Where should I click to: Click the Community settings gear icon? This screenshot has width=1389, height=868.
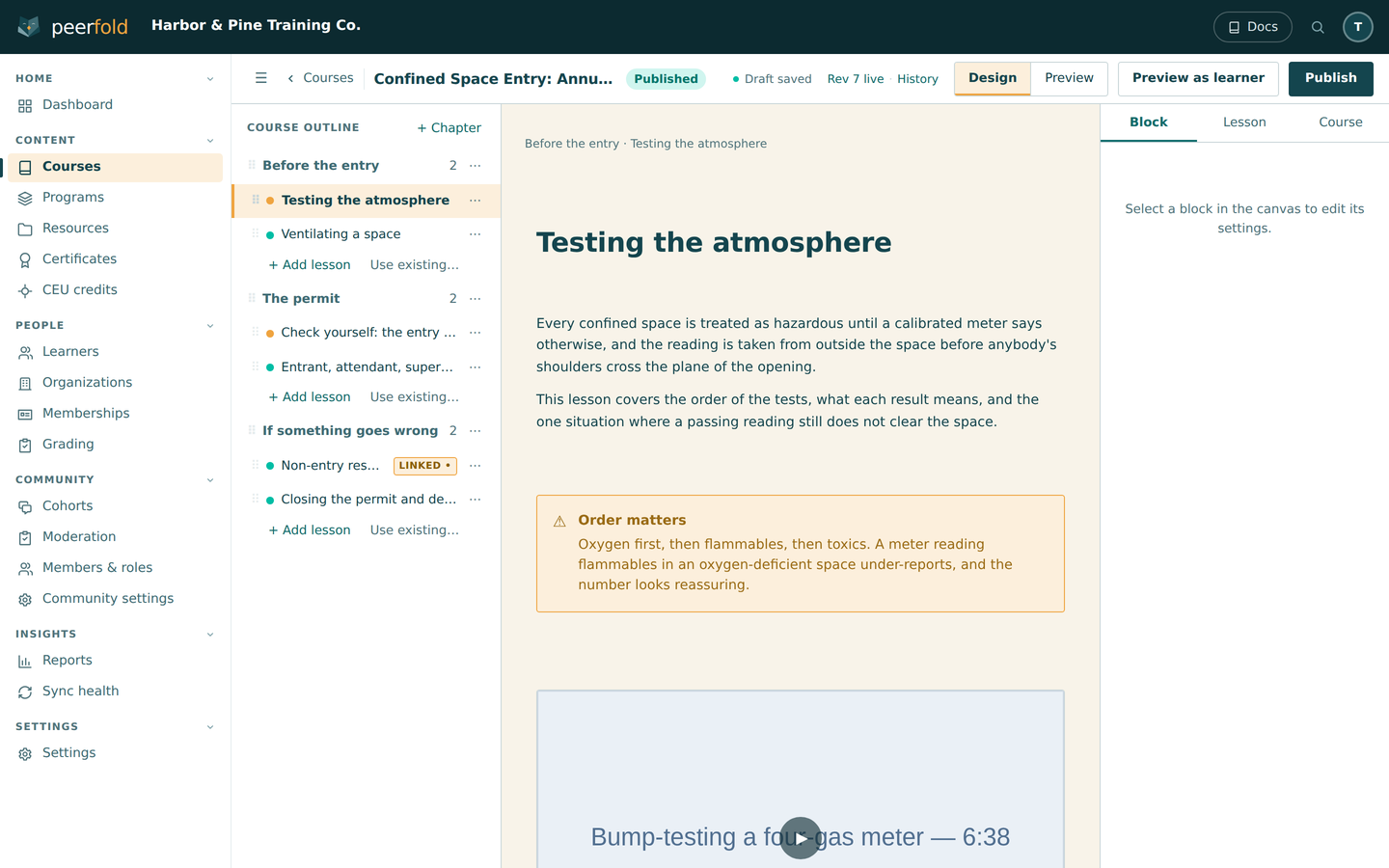(x=25, y=599)
